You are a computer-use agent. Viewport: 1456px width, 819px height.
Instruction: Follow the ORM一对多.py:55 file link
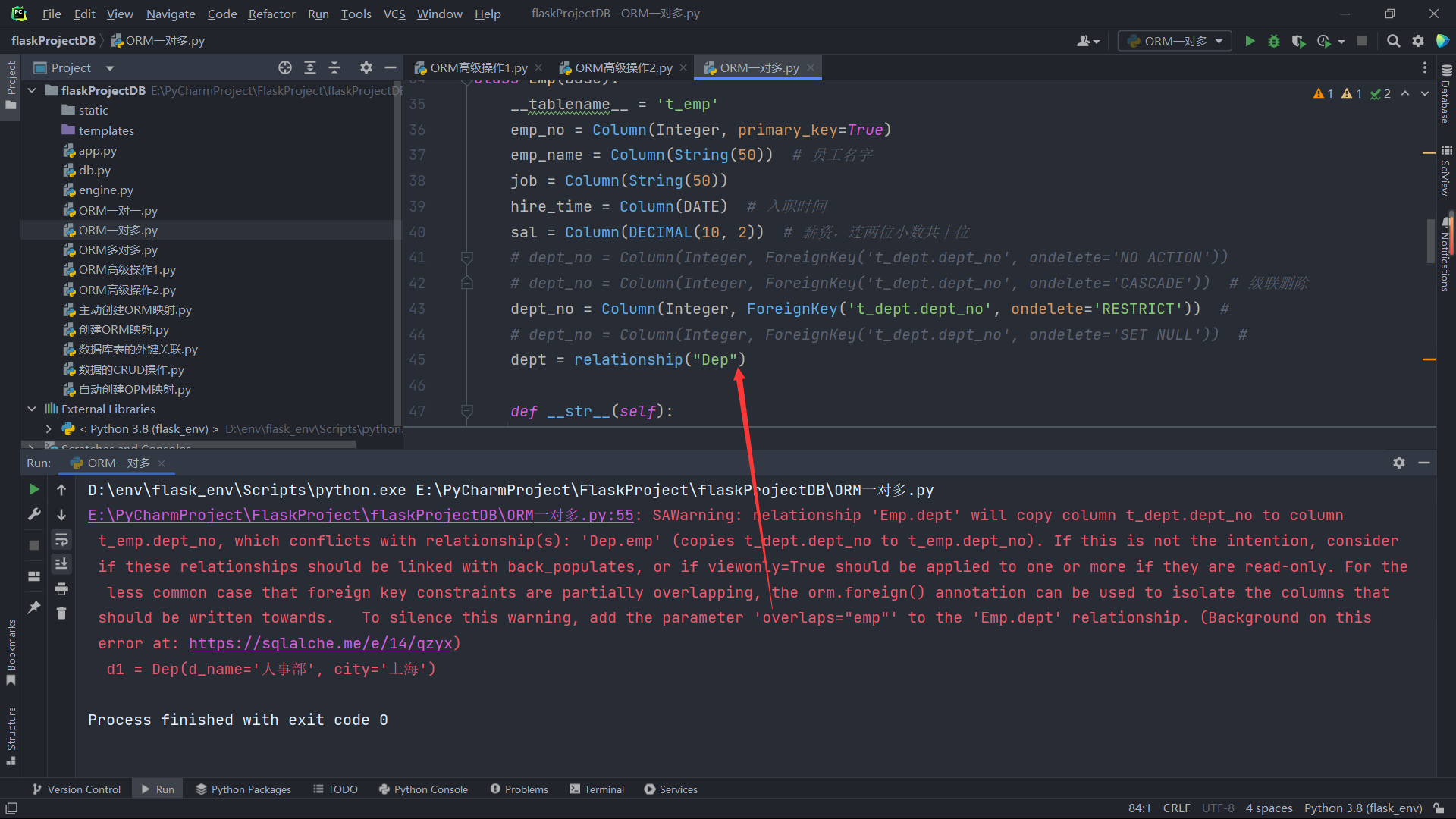click(x=360, y=515)
